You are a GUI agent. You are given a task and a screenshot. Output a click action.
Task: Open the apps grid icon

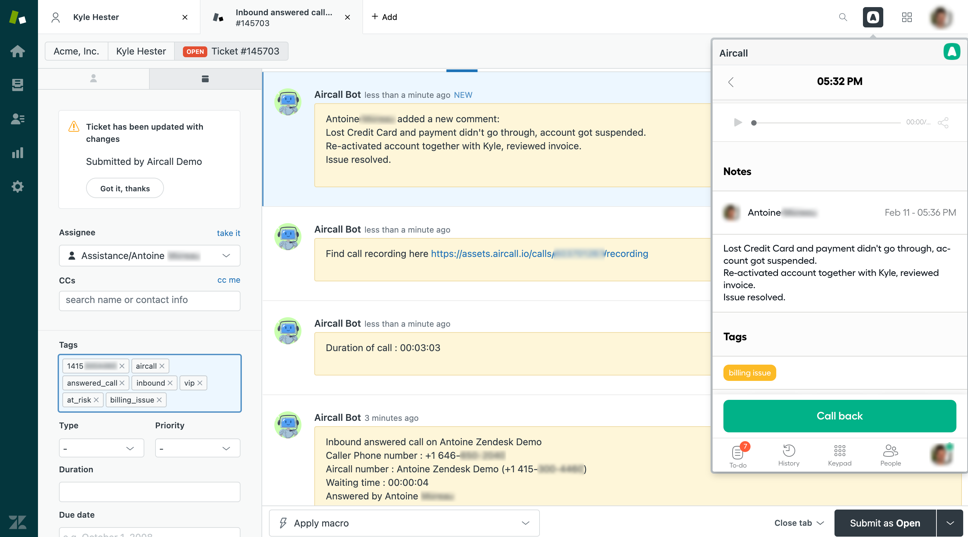[907, 17]
